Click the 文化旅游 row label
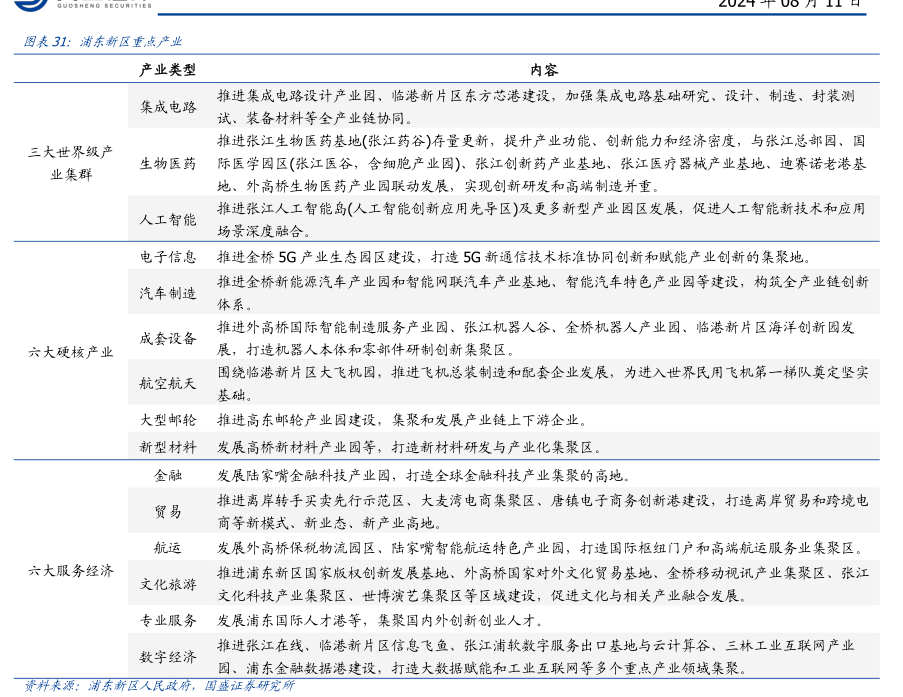This screenshot has width=903, height=697. click(x=168, y=584)
